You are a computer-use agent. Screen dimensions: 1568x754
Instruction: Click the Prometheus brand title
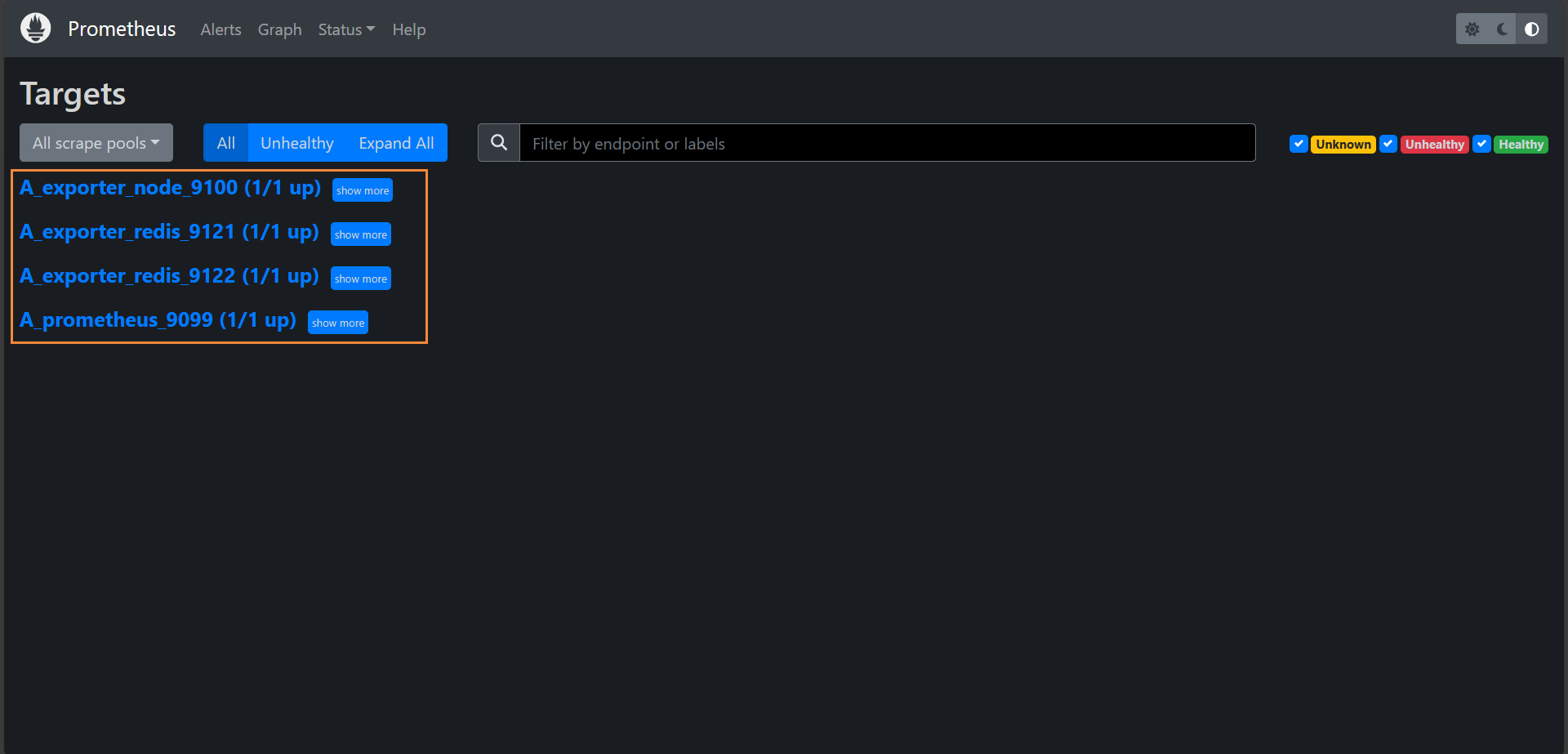tap(122, 29)
